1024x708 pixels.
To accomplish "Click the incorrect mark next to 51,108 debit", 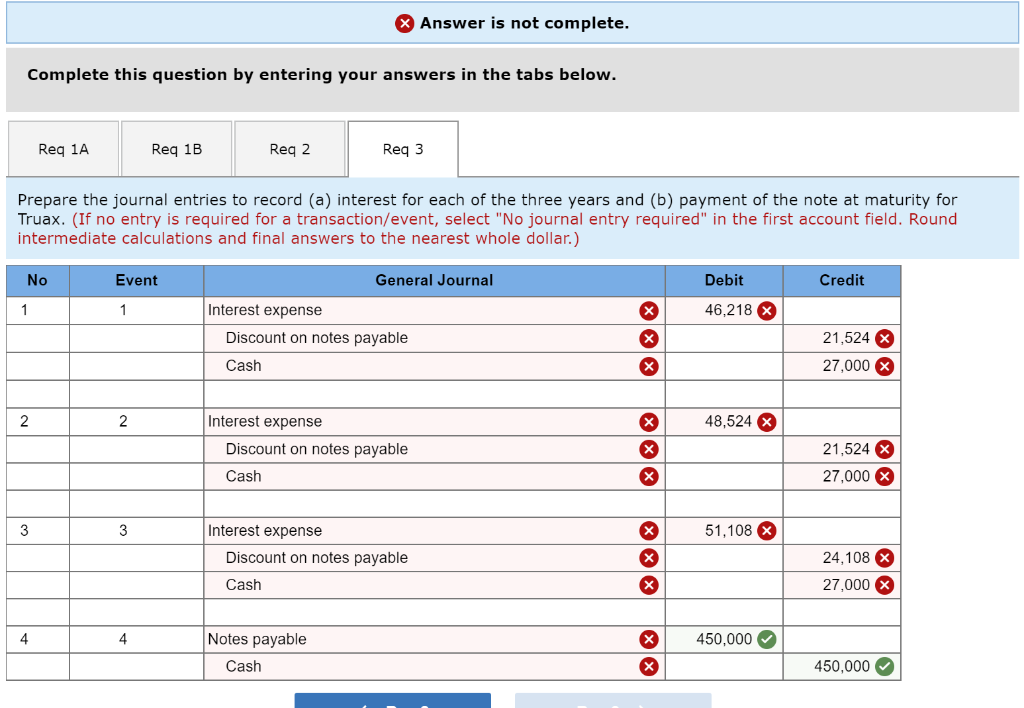I will (767, 531).
